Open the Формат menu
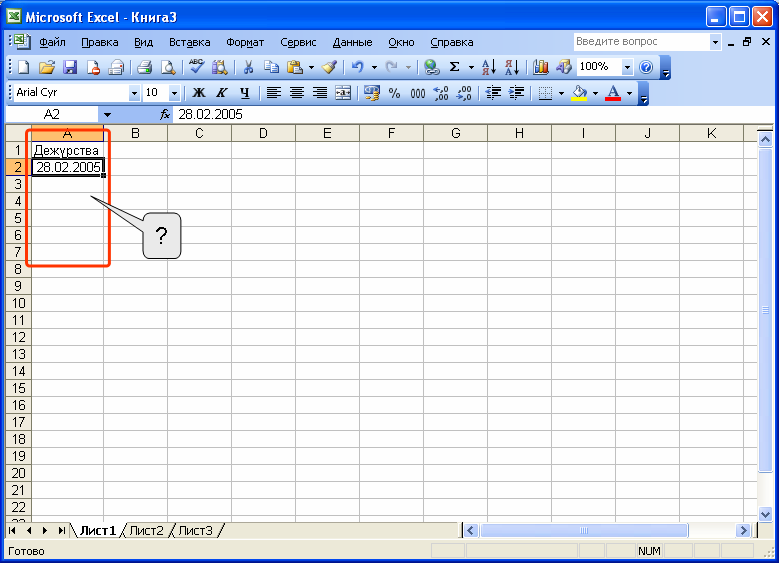 click(245, 42)
